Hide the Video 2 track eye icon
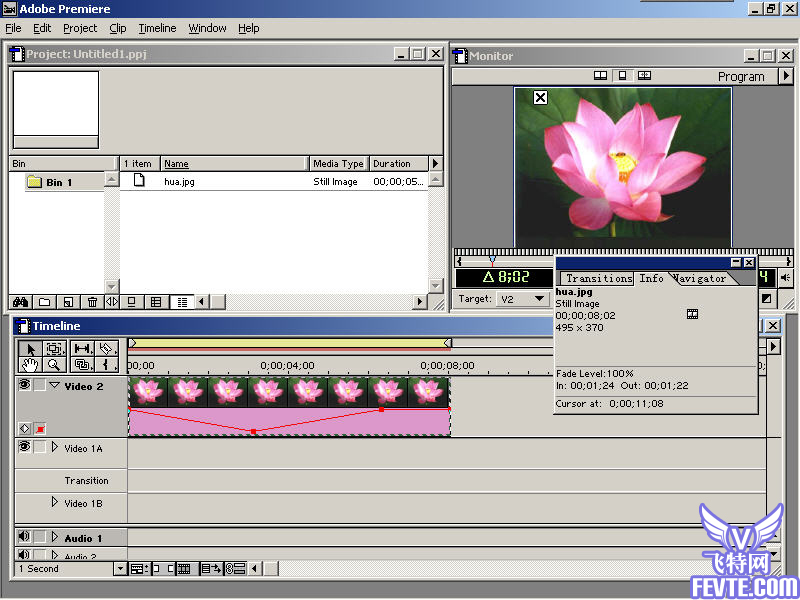 click(24, 386)
